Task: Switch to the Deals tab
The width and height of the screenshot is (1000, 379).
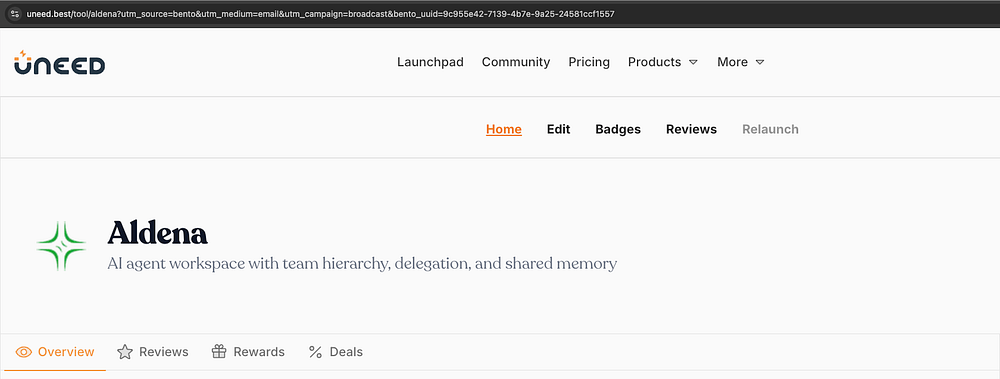Action: (x=336, y=352)
